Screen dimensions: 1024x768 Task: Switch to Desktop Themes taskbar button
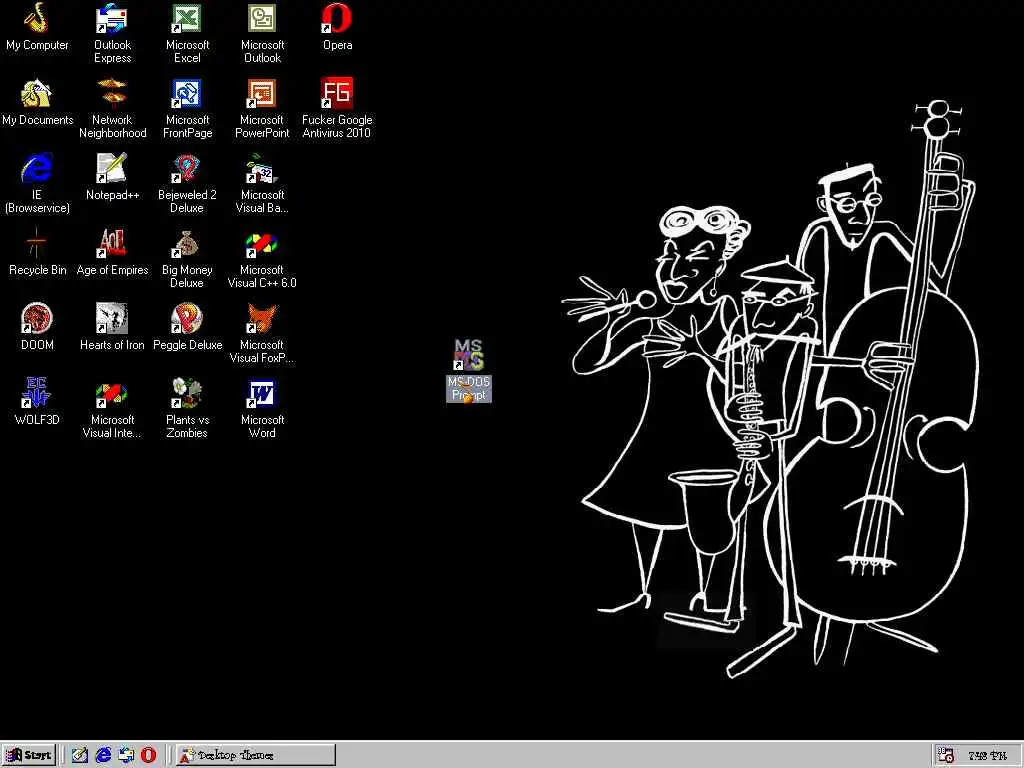tap(256, 756)
